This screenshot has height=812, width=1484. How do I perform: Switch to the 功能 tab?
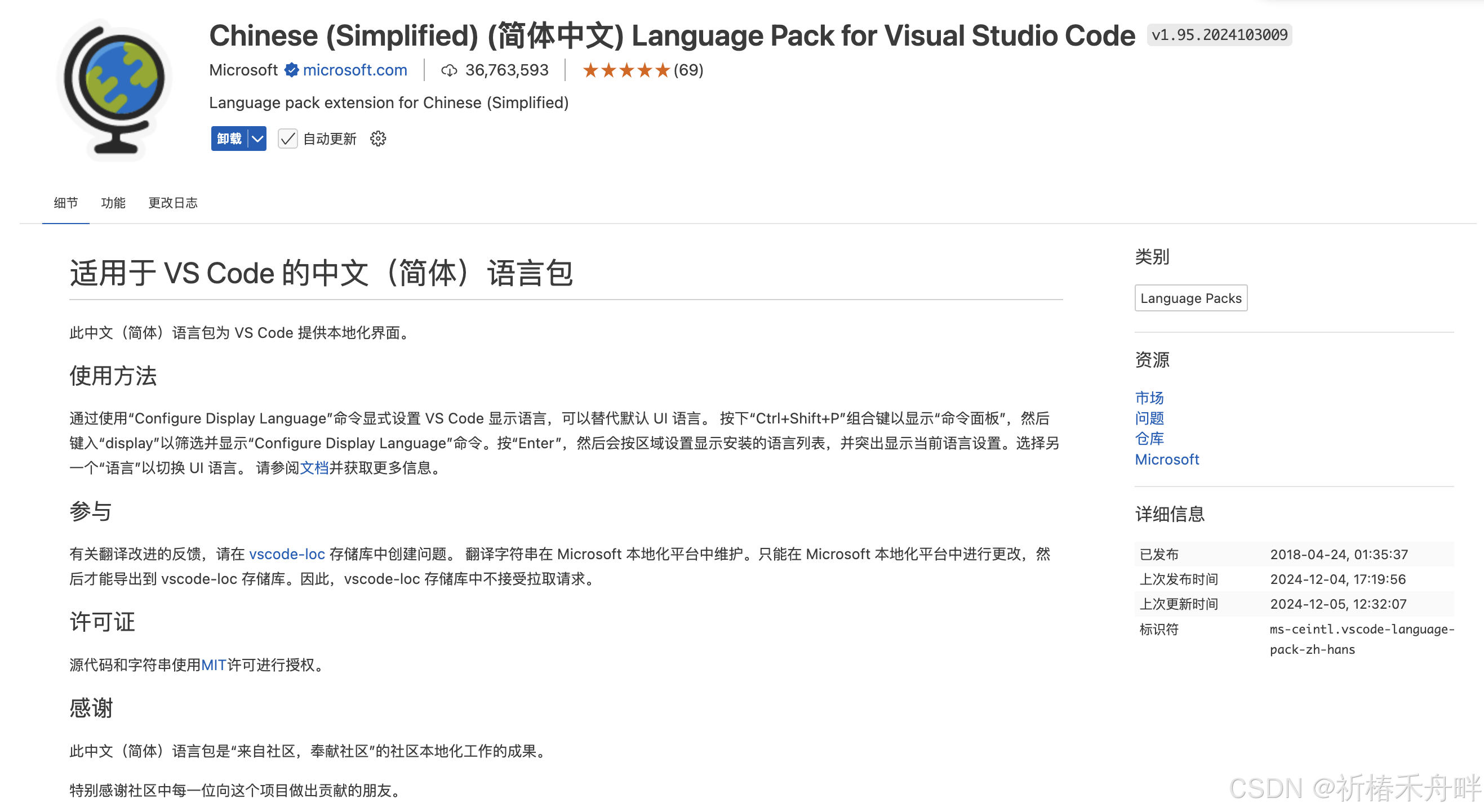coord(113,203)
